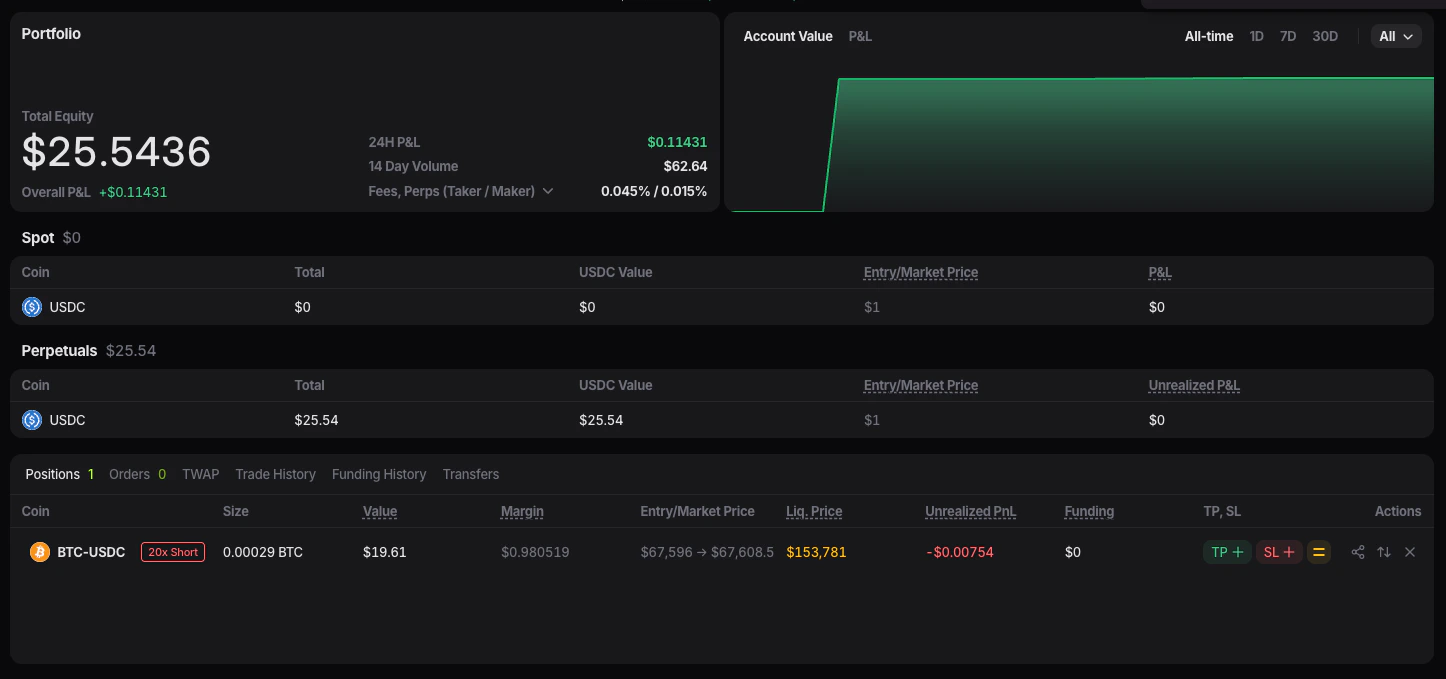The image size is (1446, 679).
Task: Click the Spot section heading
Action: point(38,238)
